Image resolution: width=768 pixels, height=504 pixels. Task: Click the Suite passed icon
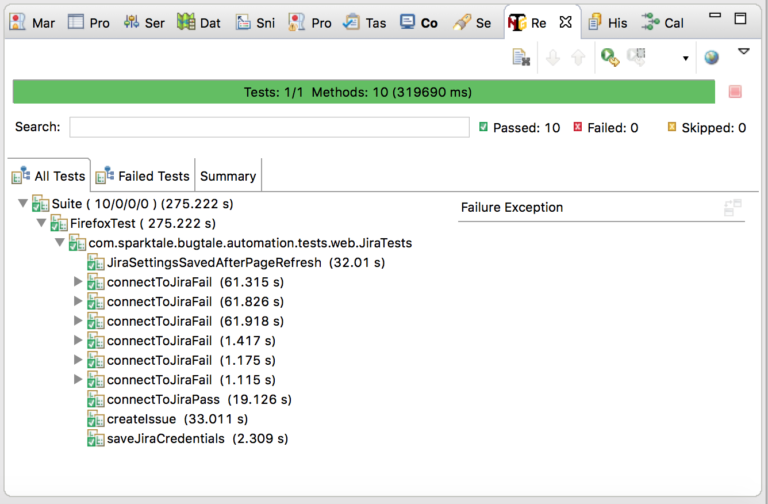tap(41, 203)
